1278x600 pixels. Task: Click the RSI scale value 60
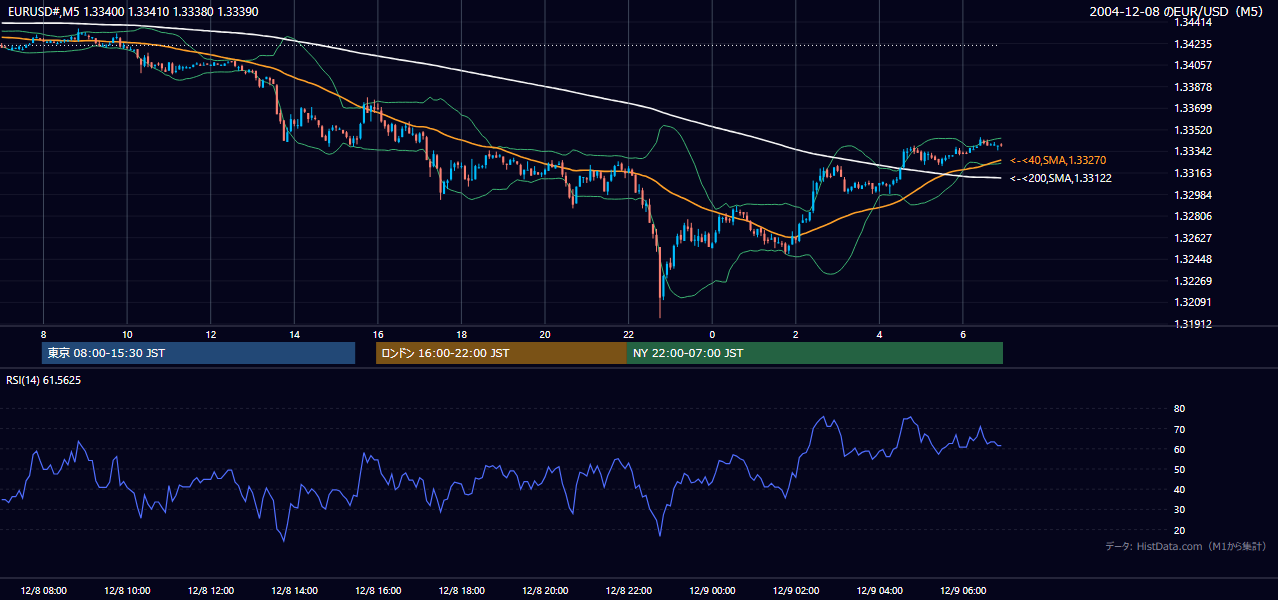(1179, 449)
